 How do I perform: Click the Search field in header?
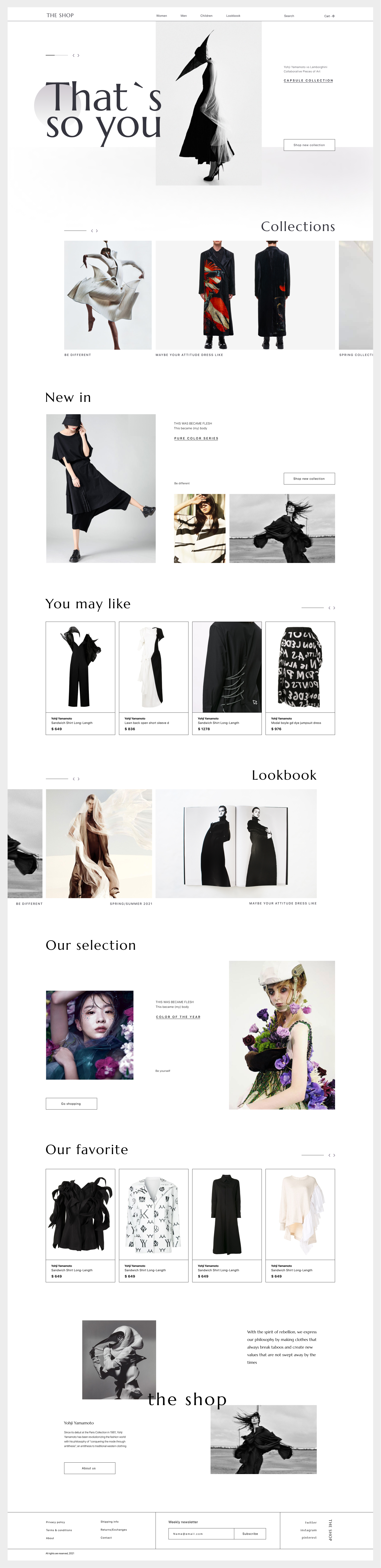[289, 16]
